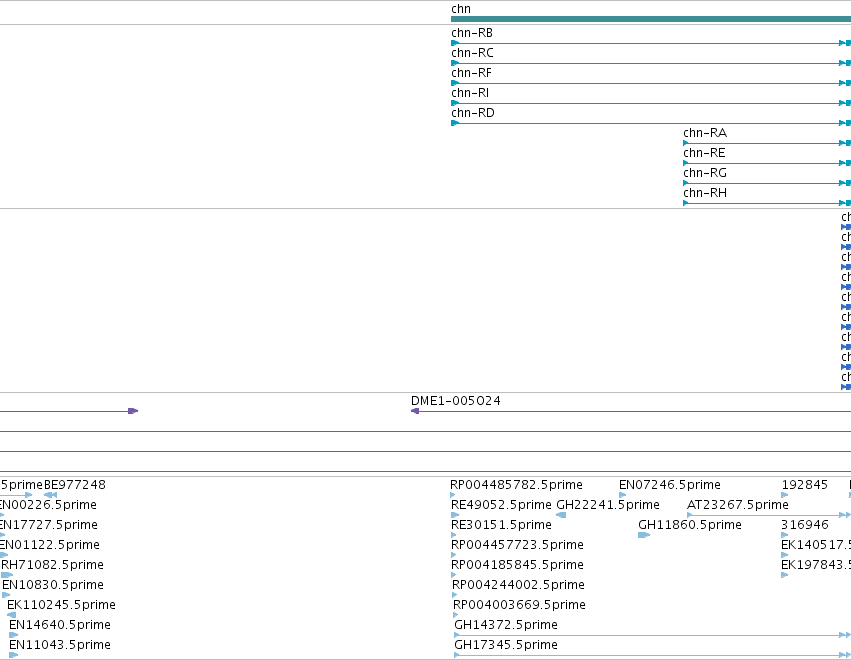Image resolution: width=851 pixels, height=660 pixels.
Task: Click the chn-RB transcript start arrow
Action: (455, 43)
